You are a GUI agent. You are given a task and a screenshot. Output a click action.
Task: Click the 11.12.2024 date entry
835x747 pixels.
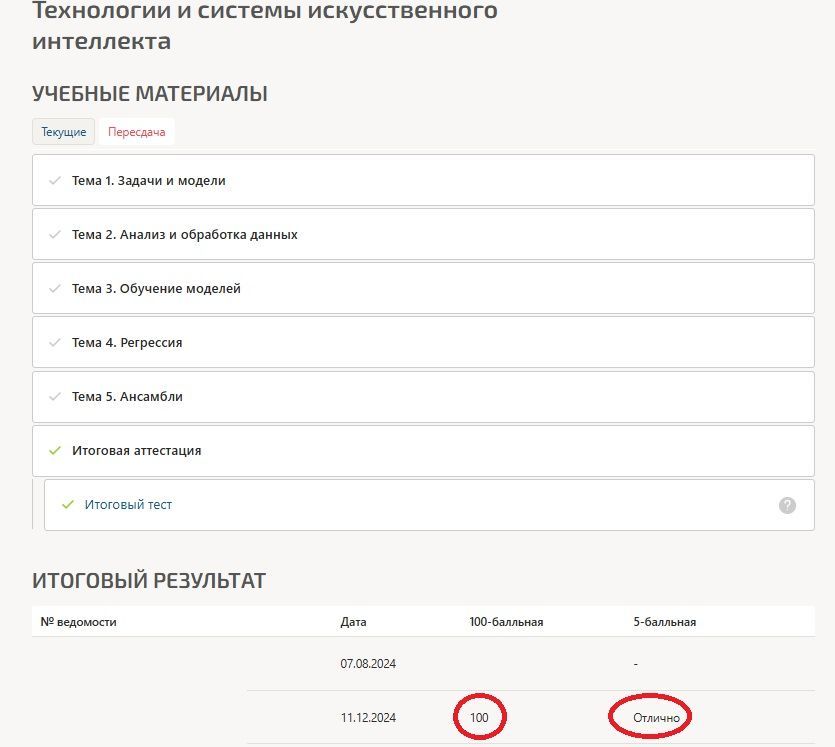[x=369, y=717]
